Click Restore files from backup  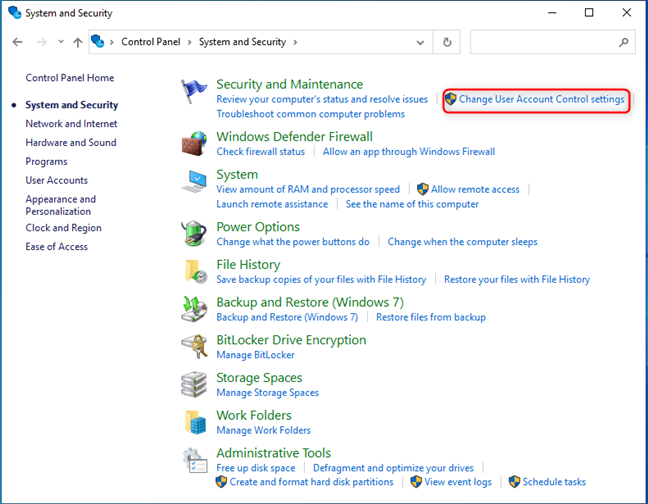coord(431,317)
